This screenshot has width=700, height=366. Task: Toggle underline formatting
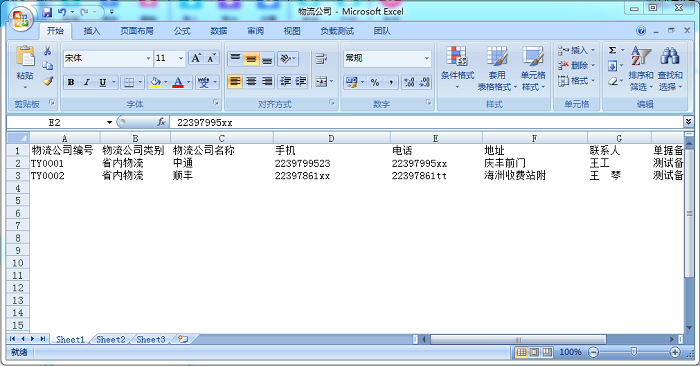pos(103,82)
